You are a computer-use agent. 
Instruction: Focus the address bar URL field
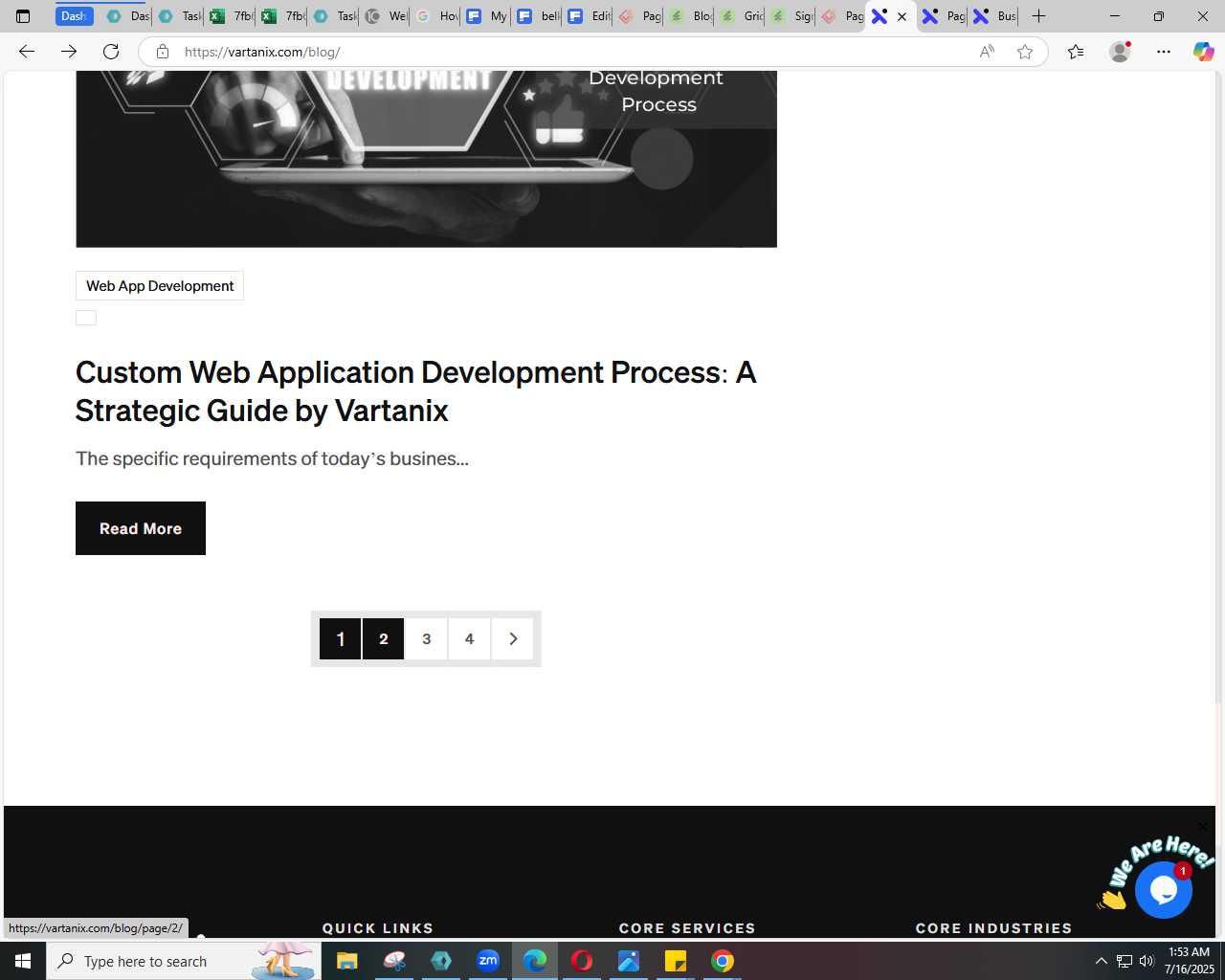click(x=574, y=52)
